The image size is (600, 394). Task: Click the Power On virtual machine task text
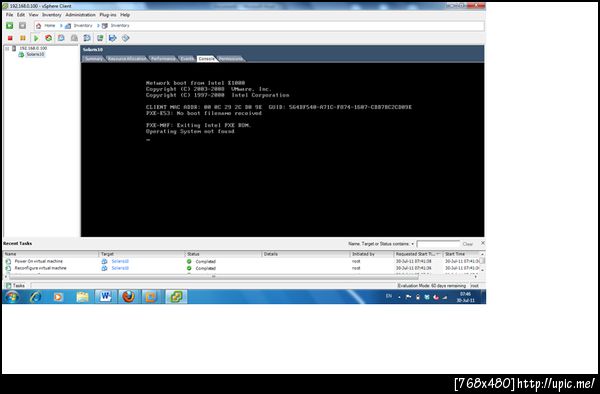point(39,261)
